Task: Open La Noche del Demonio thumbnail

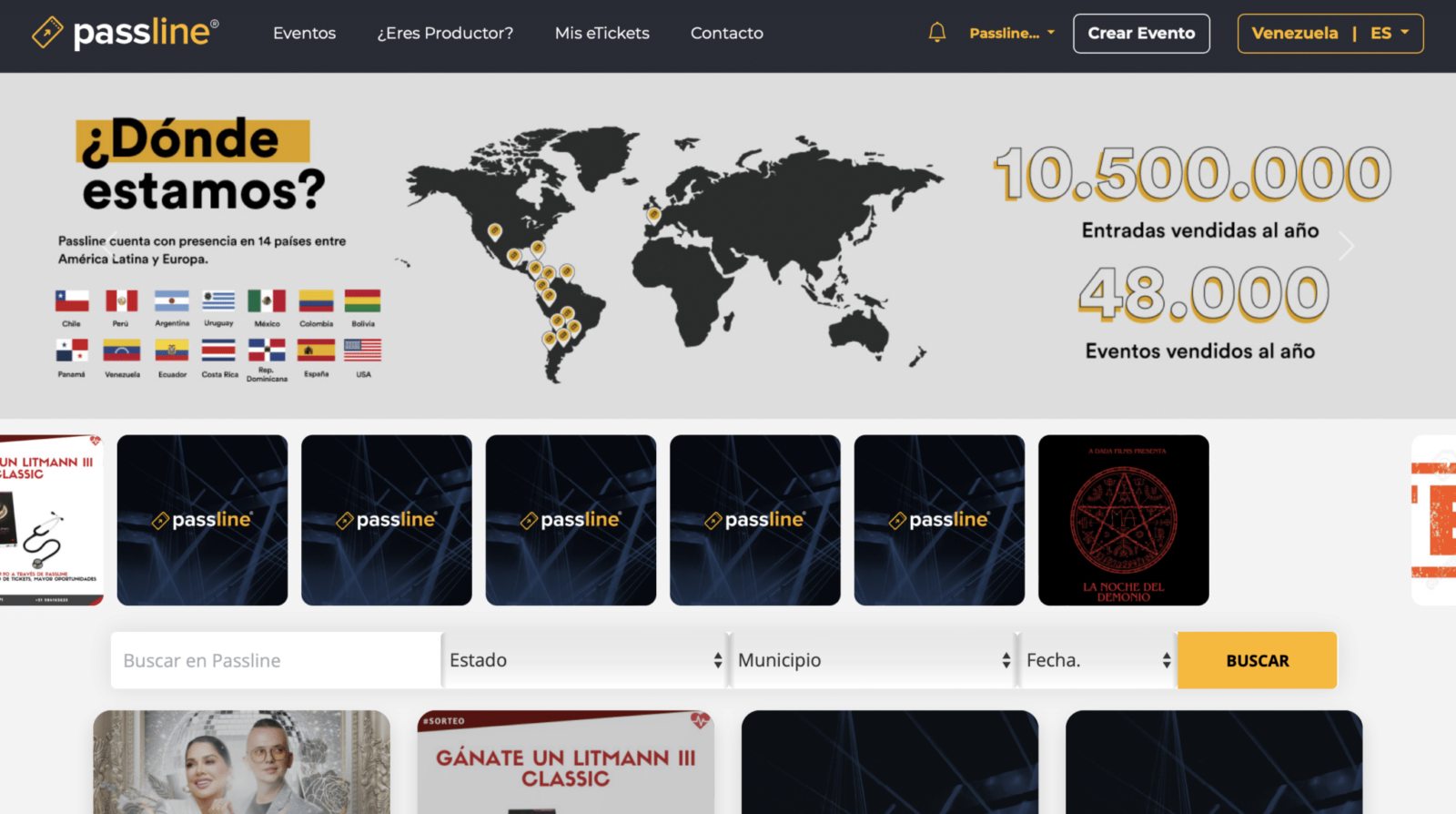Action: (x=1124, y=520)
